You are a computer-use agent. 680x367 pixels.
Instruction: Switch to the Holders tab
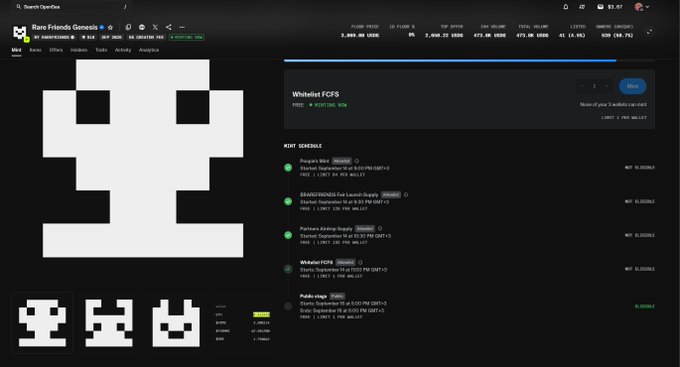point(79,50)
